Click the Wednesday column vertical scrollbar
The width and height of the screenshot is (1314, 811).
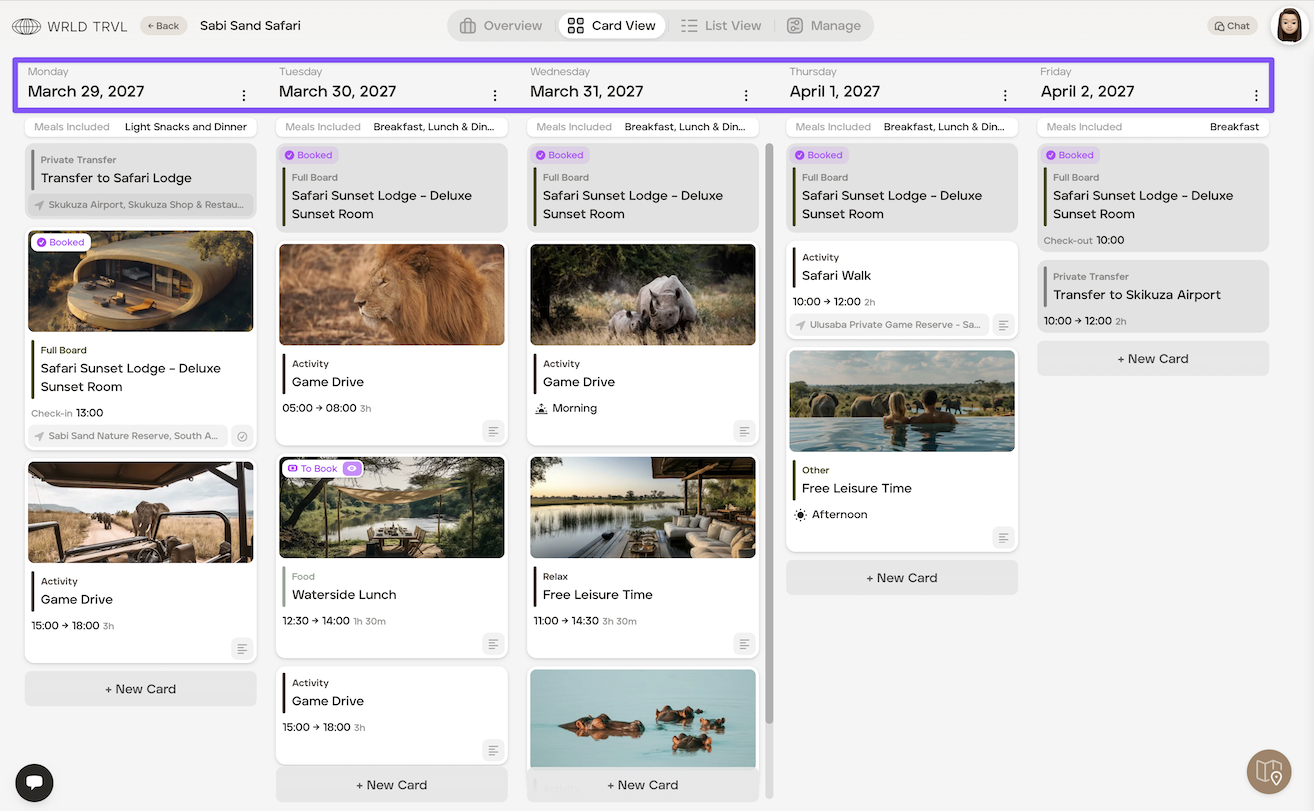click(769, 434)
